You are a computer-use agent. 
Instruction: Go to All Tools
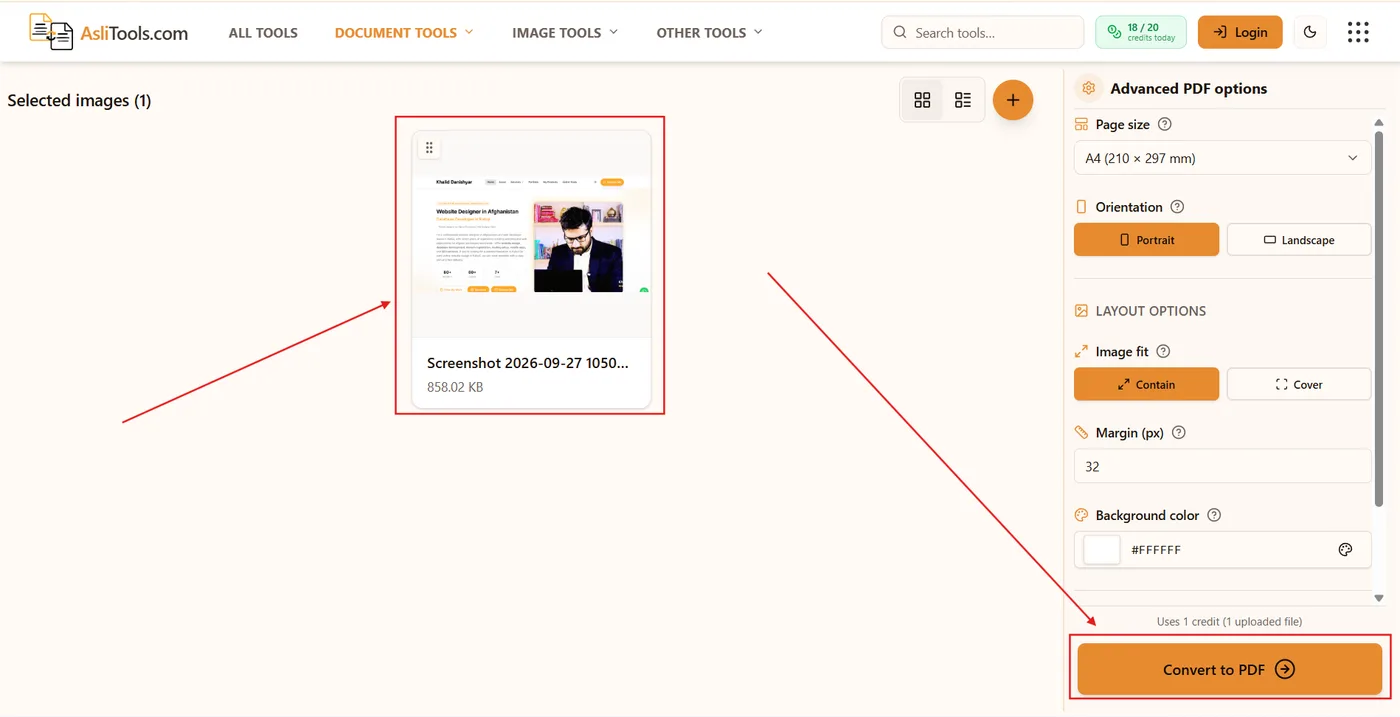[x=263, y=32]
